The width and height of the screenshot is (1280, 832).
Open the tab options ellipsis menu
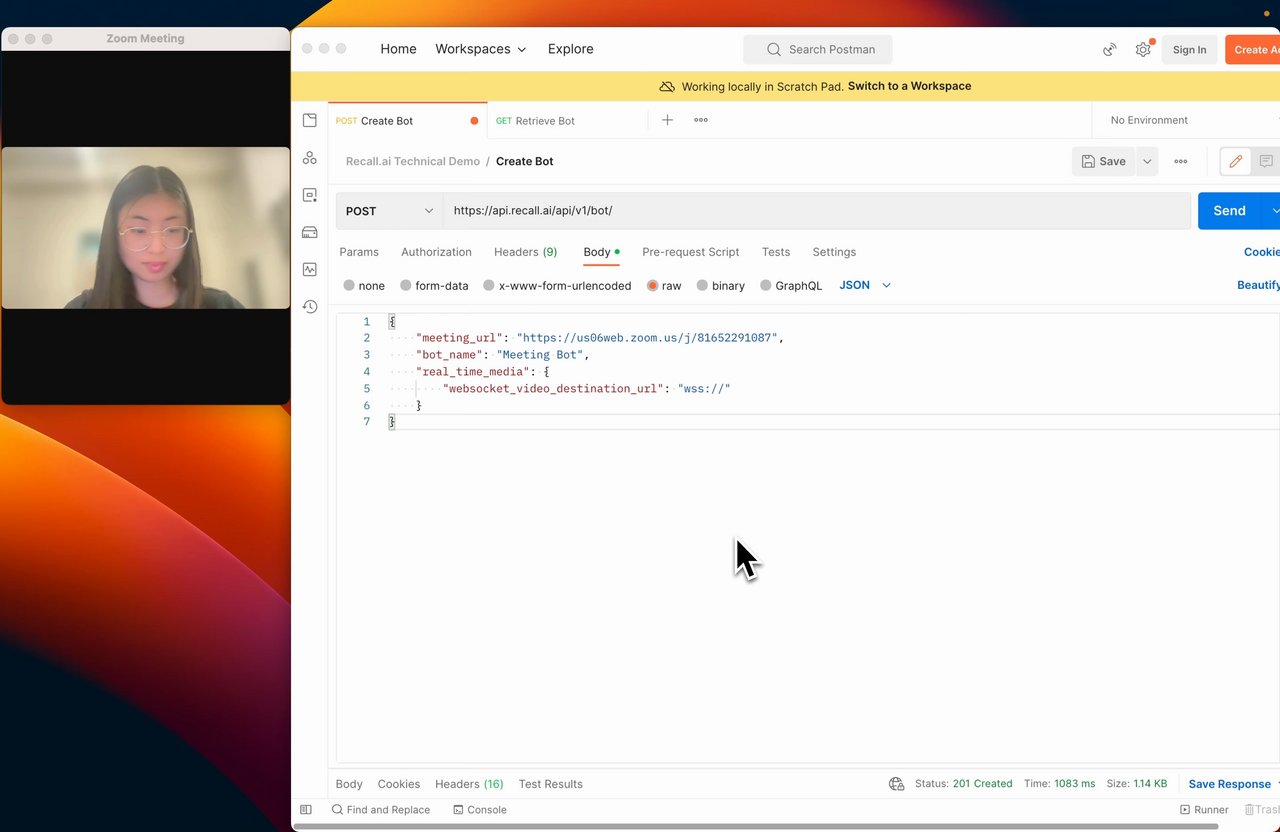point(701,120)
